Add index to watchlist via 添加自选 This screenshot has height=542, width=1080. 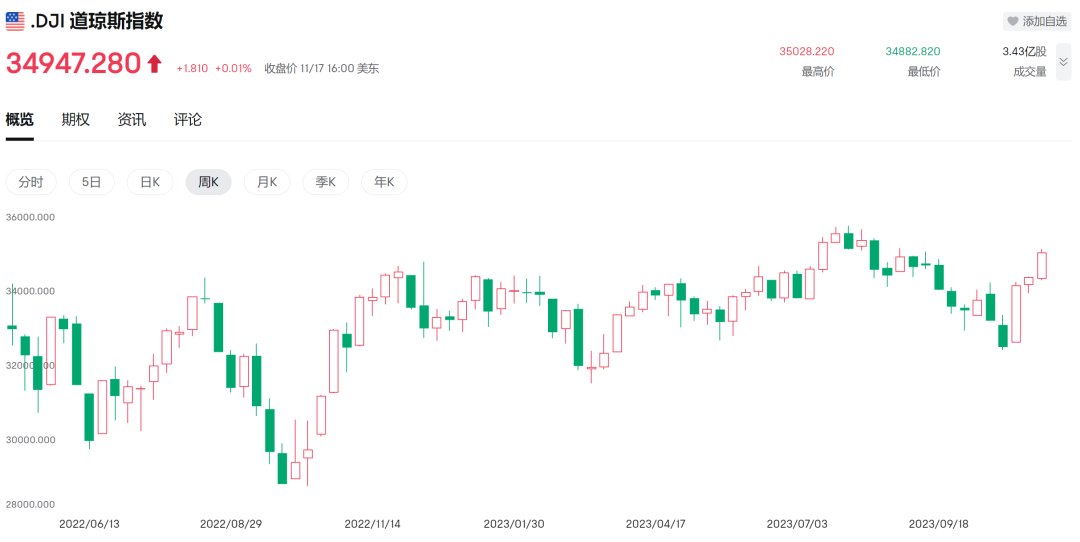point(1037,21)
